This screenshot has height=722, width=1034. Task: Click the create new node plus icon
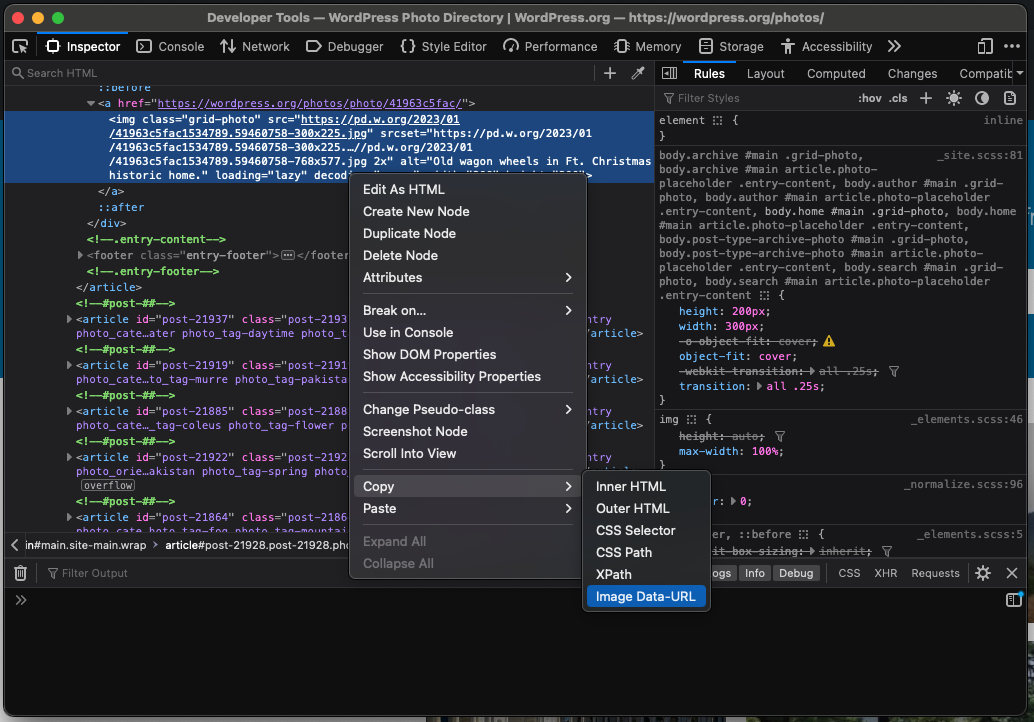click(610, 74)
